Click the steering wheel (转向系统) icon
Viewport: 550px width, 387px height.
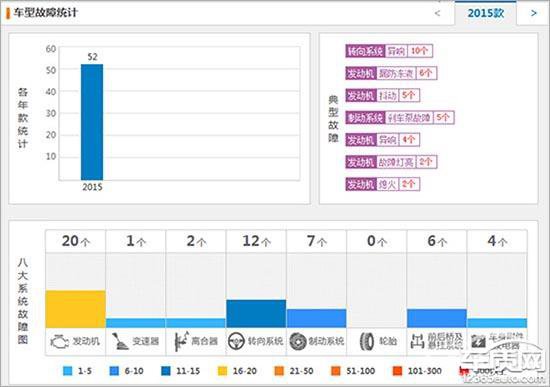tap(236, 341)
